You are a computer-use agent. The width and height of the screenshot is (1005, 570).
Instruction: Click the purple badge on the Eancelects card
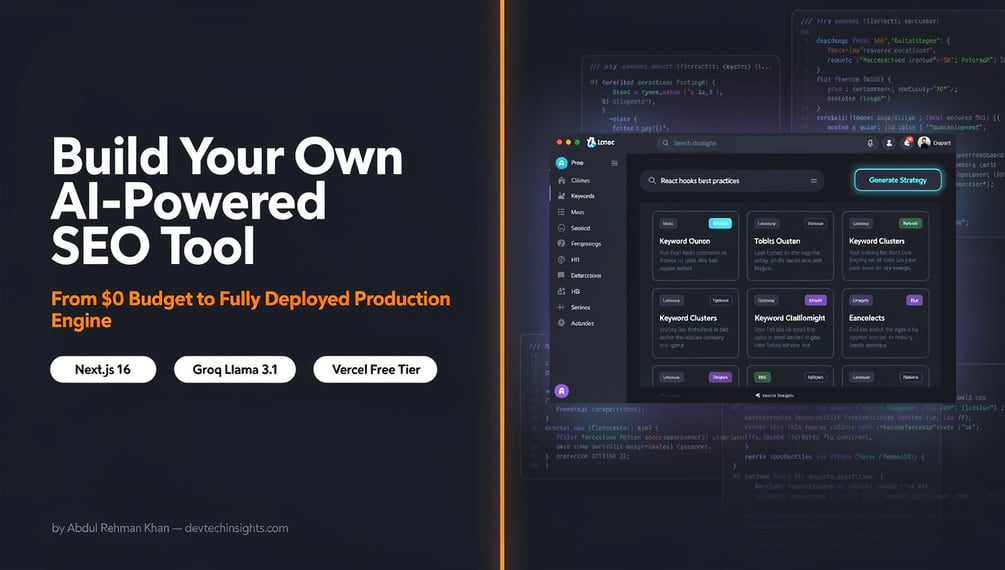click(914, 300)
